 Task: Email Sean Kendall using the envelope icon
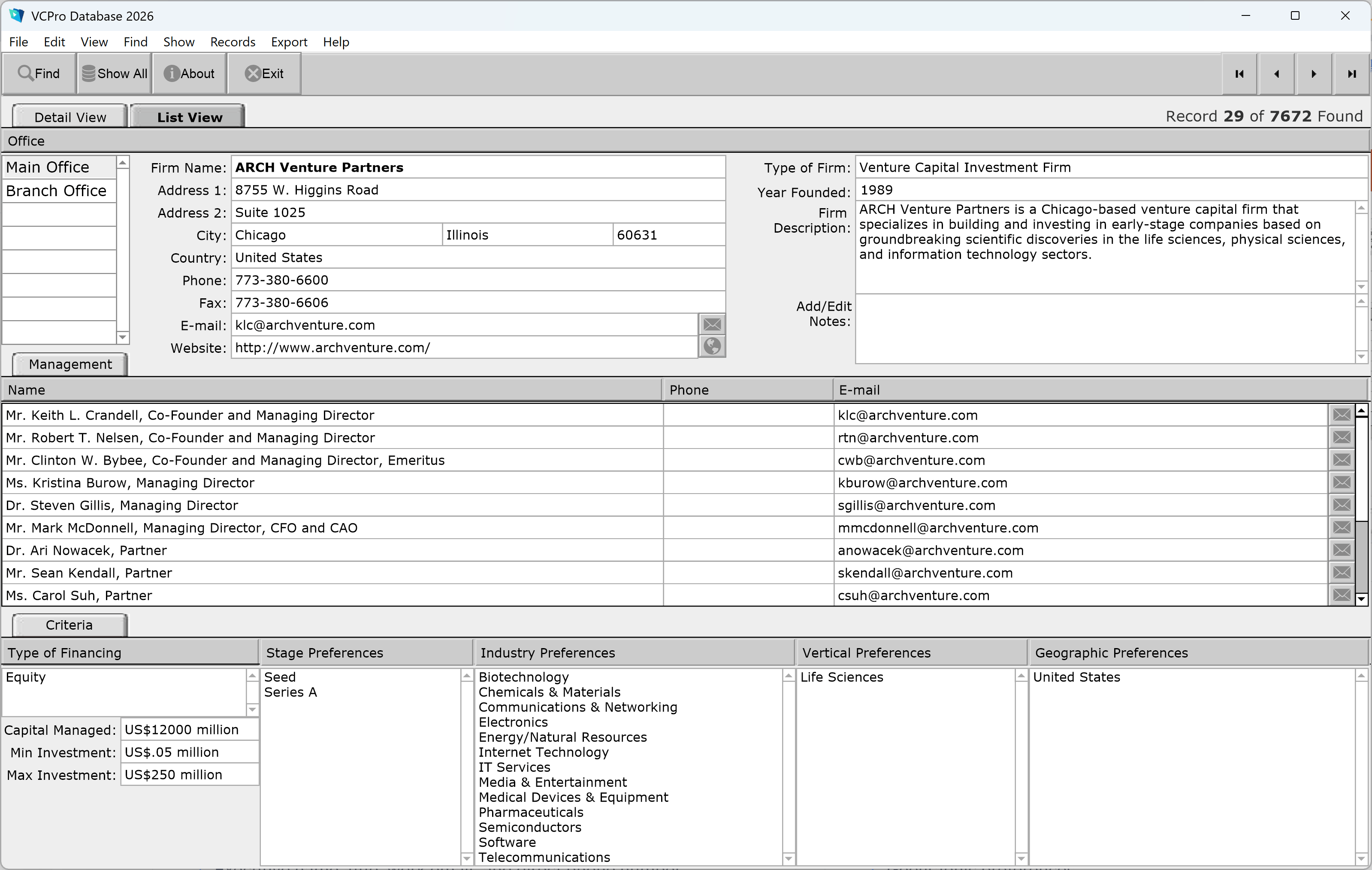1342,573
